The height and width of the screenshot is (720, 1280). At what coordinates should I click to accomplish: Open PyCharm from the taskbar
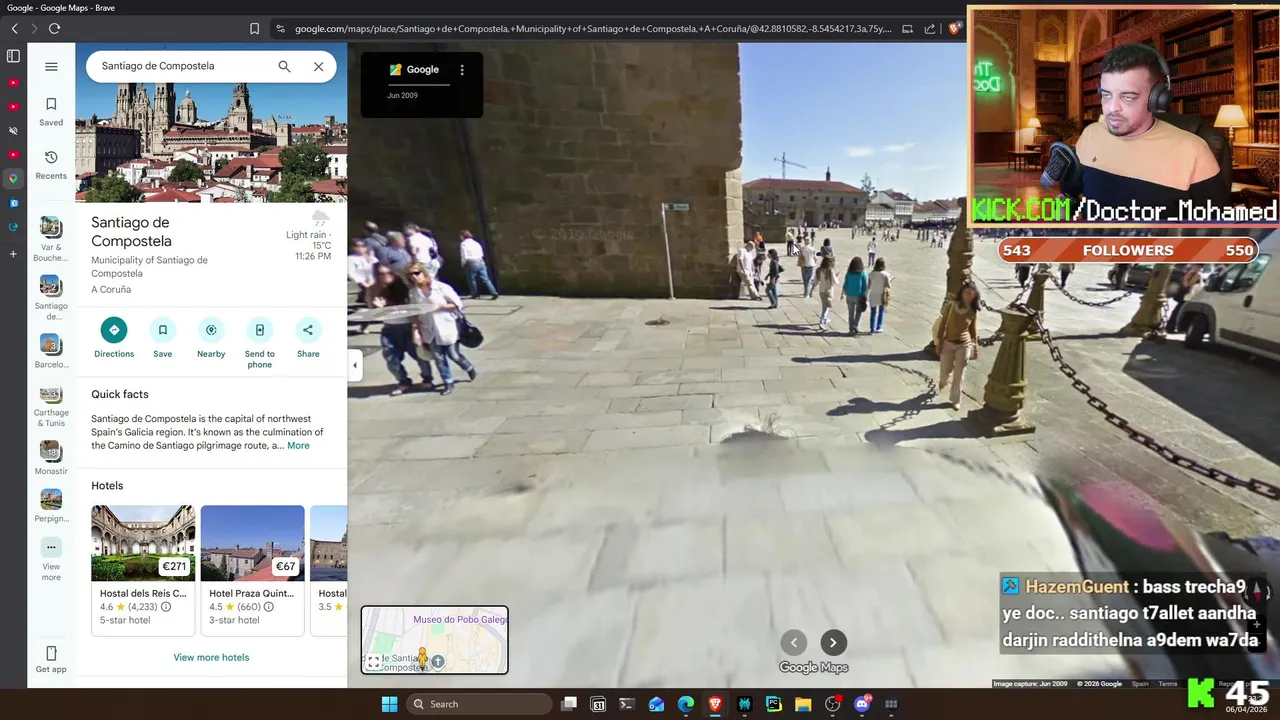(773, 704)
